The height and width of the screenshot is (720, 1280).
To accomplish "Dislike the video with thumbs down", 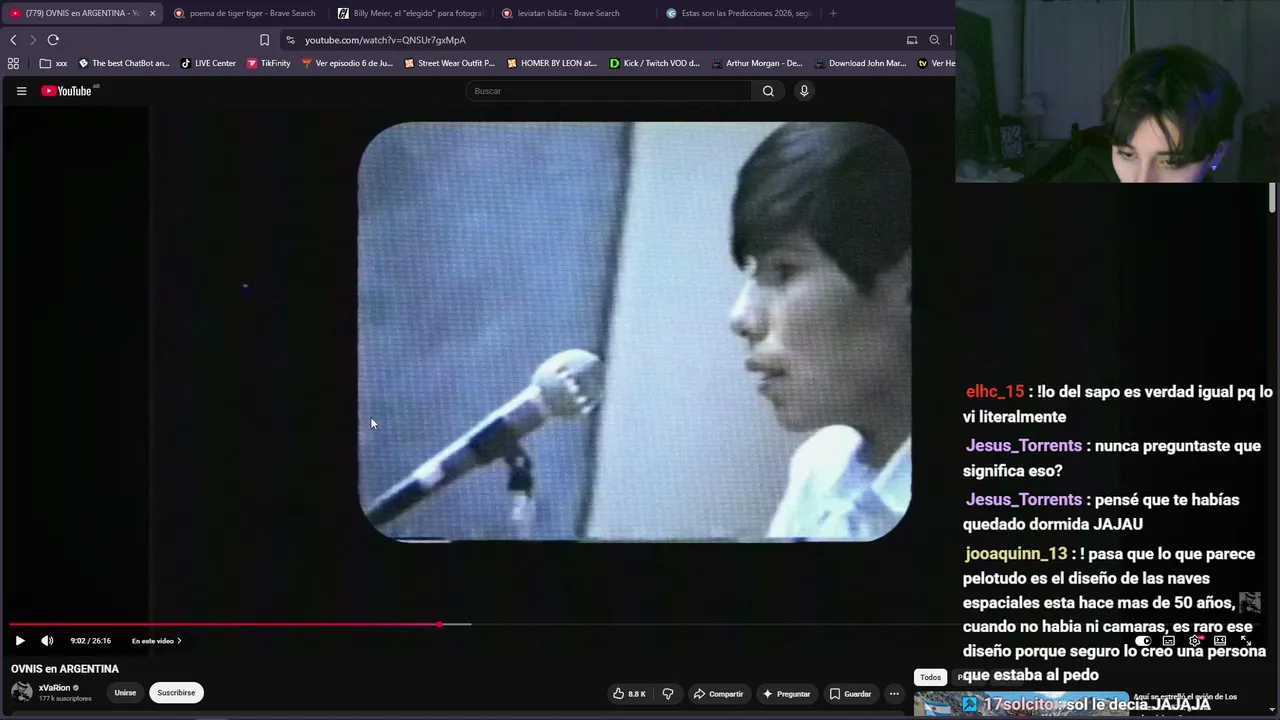I will pyautogui.click(x=668, y=694).
